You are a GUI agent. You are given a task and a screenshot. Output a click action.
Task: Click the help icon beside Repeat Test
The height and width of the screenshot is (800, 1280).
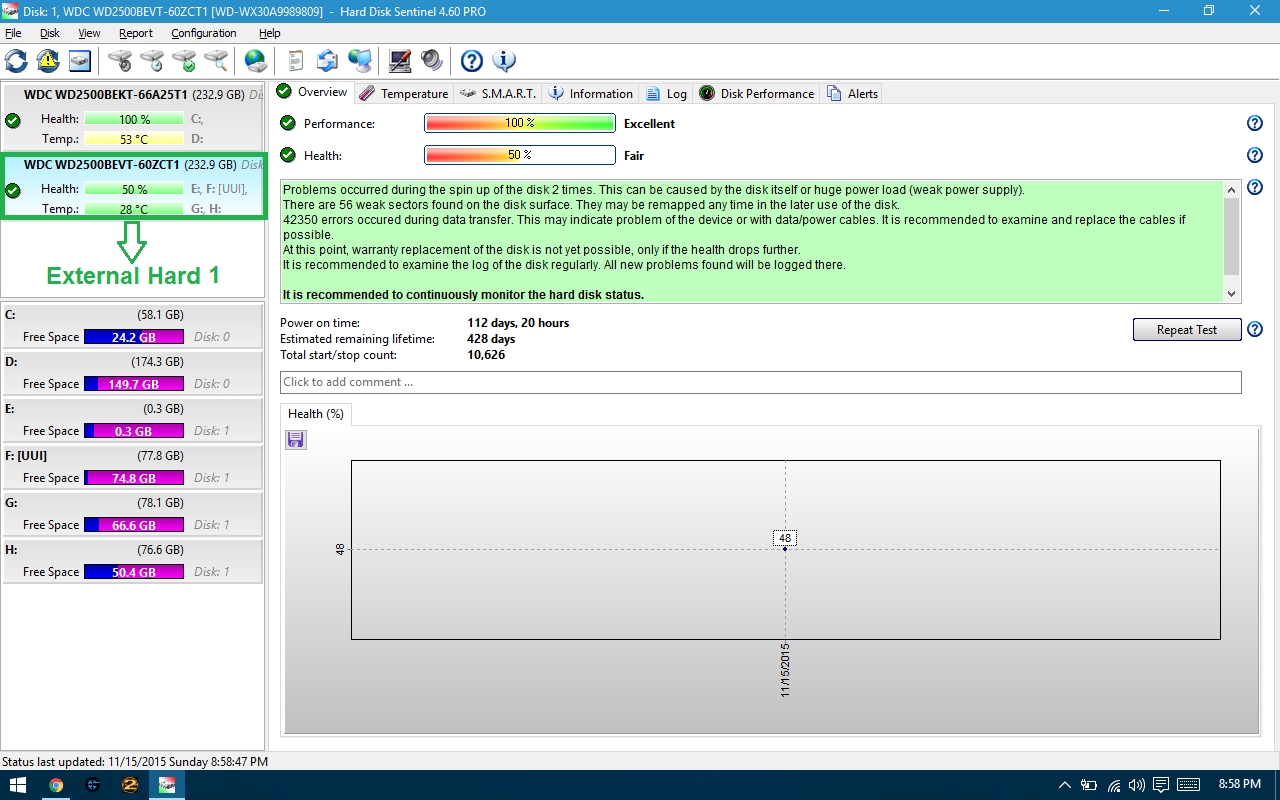(x=1255, y=330)
